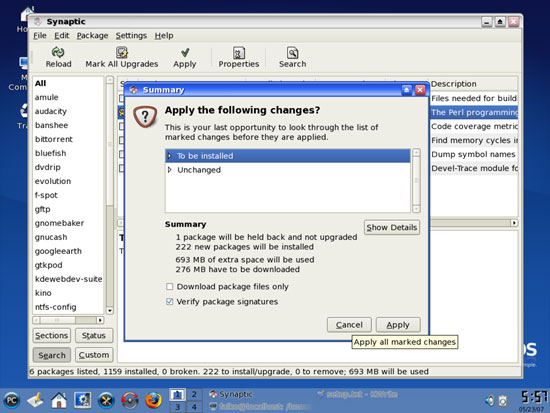This screenshot has width=550, height=413.
Task: Click 'Code coverage metric' package row
Action: 474,126
